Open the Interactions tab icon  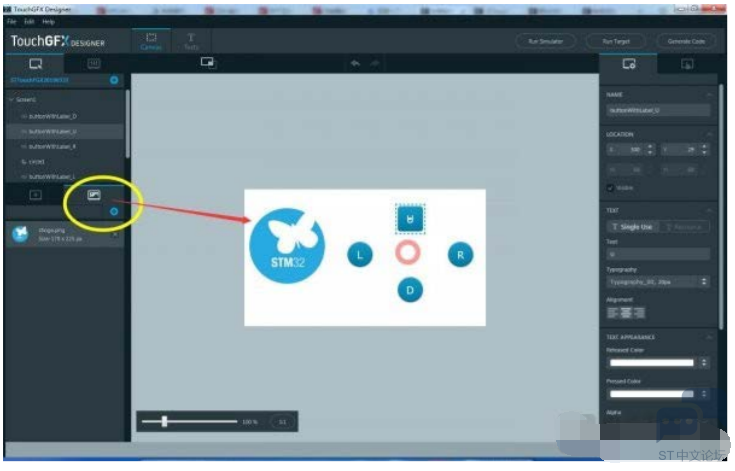(687, 64)
